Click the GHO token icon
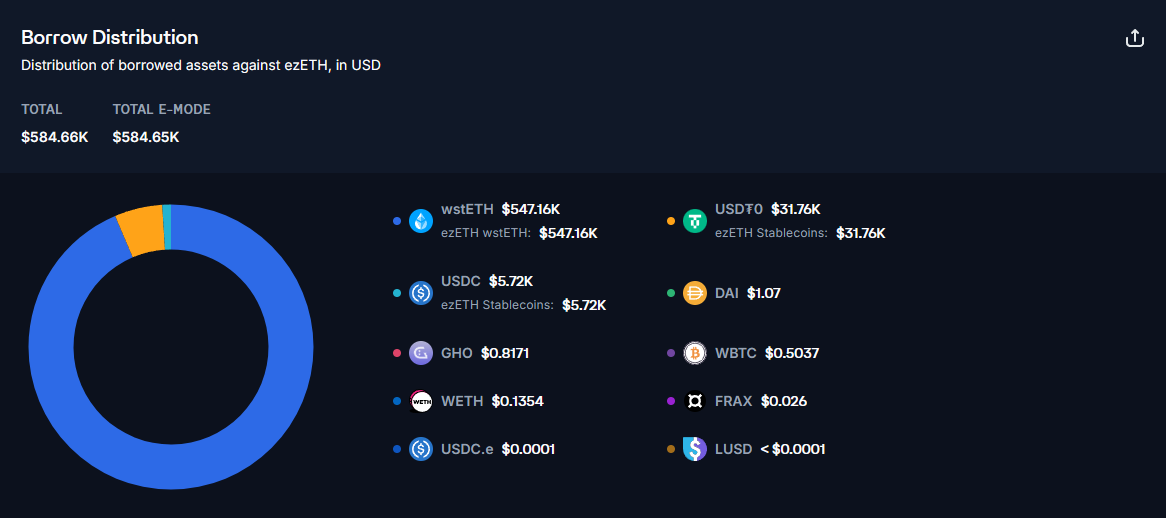This screenshot has width=1166, height=518. pos(421,353)
